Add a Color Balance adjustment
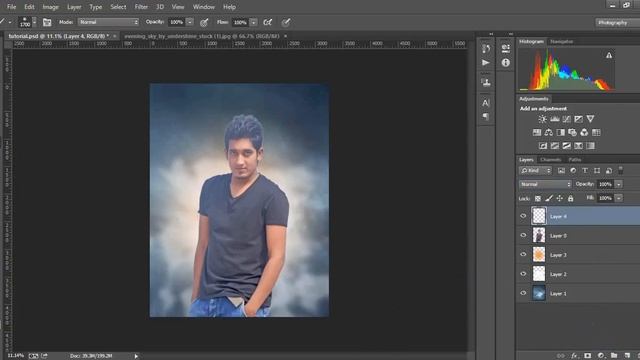 tap(549, 132)
